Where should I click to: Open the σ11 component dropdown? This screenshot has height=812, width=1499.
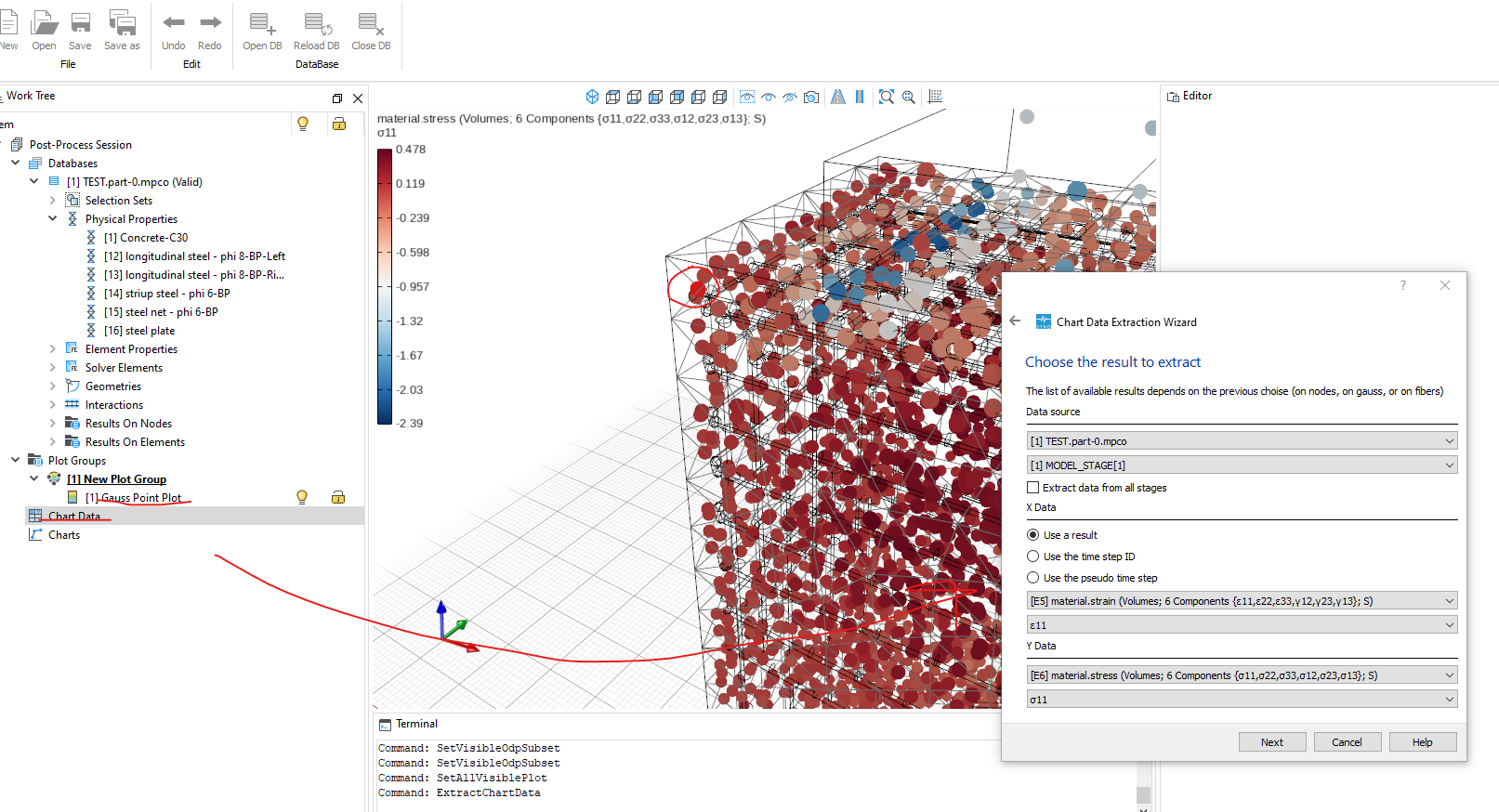click(x=1242, y=700)
